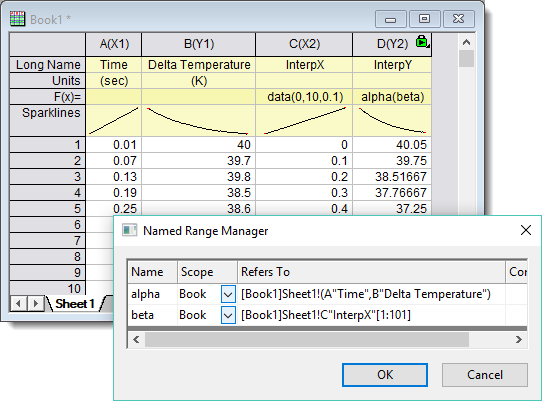542x401 pixels.
Task: Minimize the Book1 window
Action: (x=391, y=19)
